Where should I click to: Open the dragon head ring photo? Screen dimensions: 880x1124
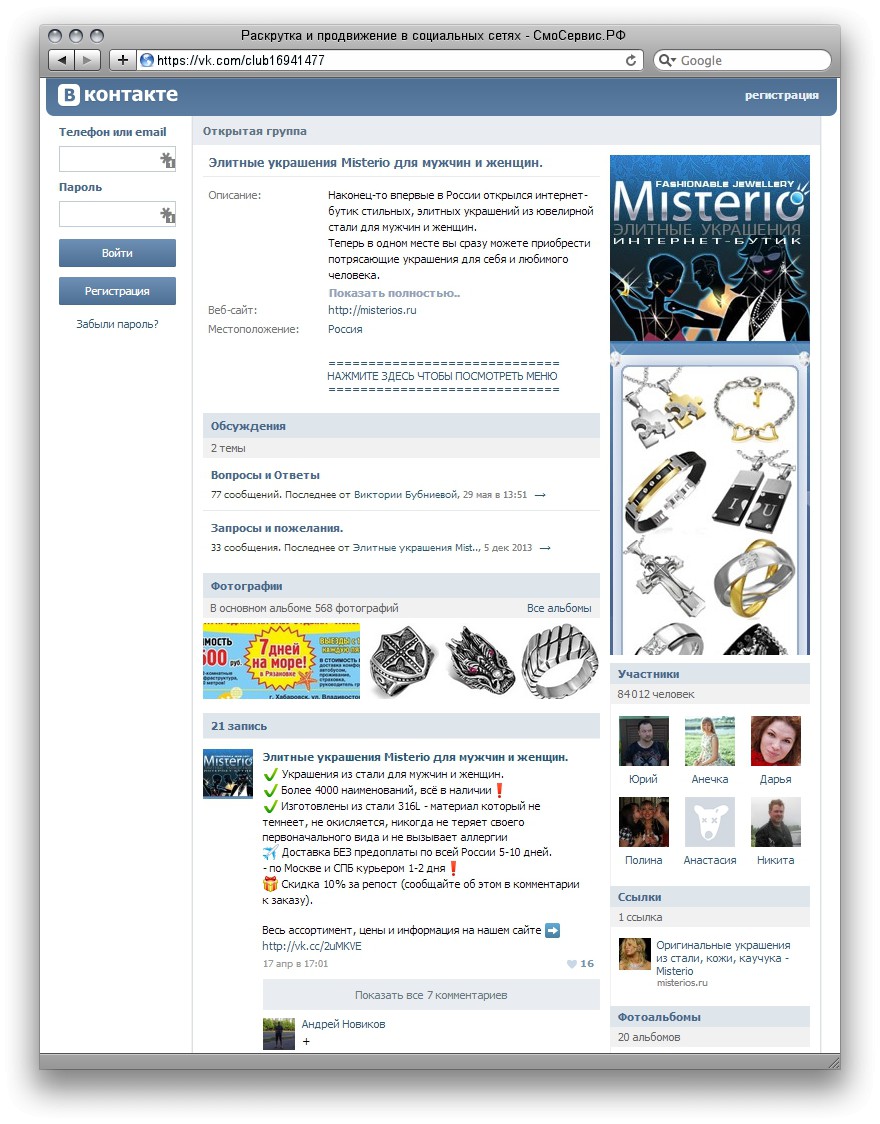[x=479, y=661]
